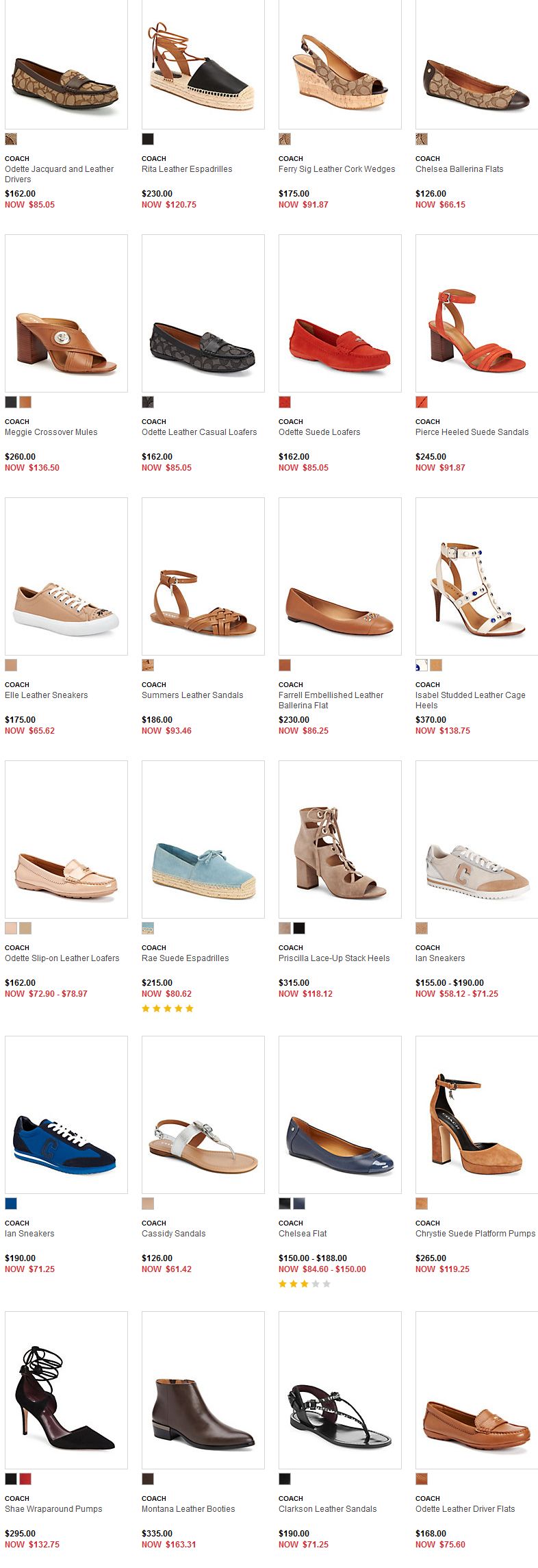
Task: View five-star rating of Rae Suede Espadrilles
Action: coord(168,1008)
